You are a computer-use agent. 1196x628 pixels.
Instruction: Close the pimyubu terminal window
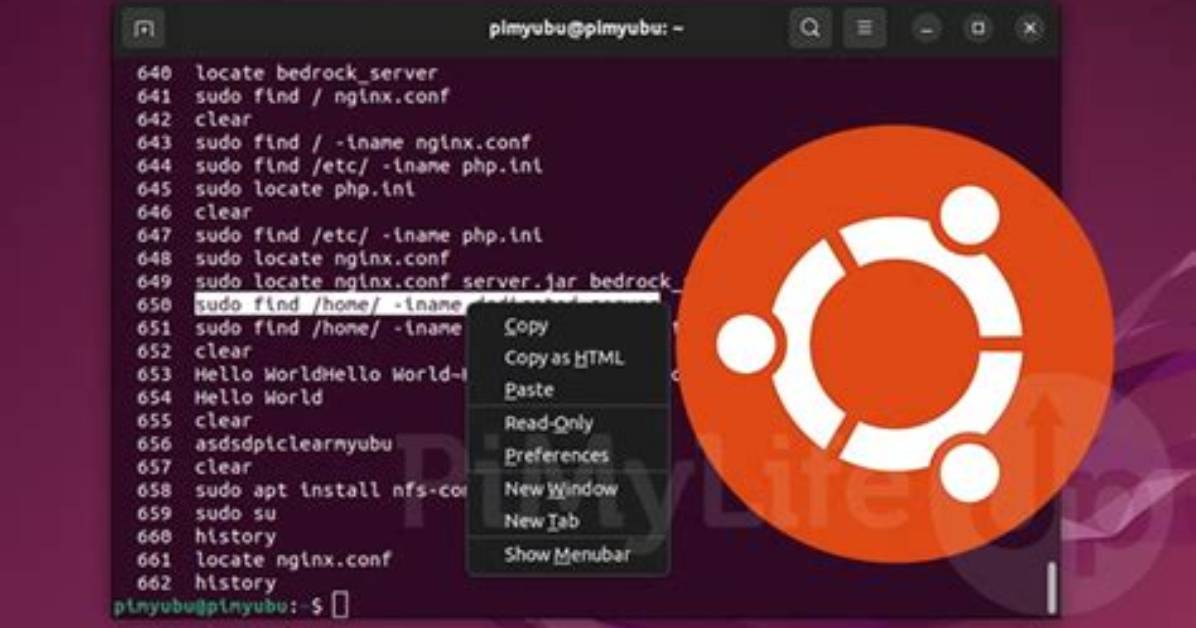click(1030, 29)
